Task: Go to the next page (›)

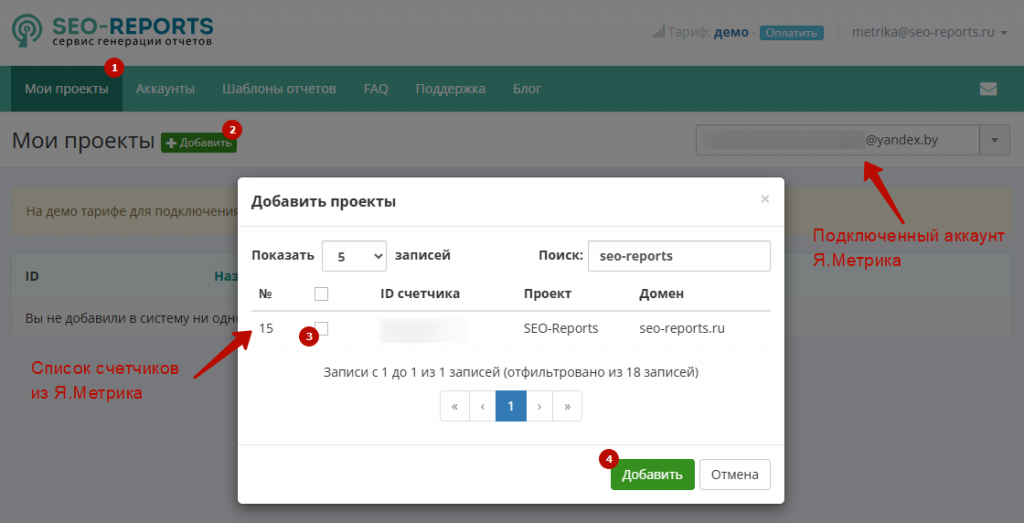Action: [539, 406]
